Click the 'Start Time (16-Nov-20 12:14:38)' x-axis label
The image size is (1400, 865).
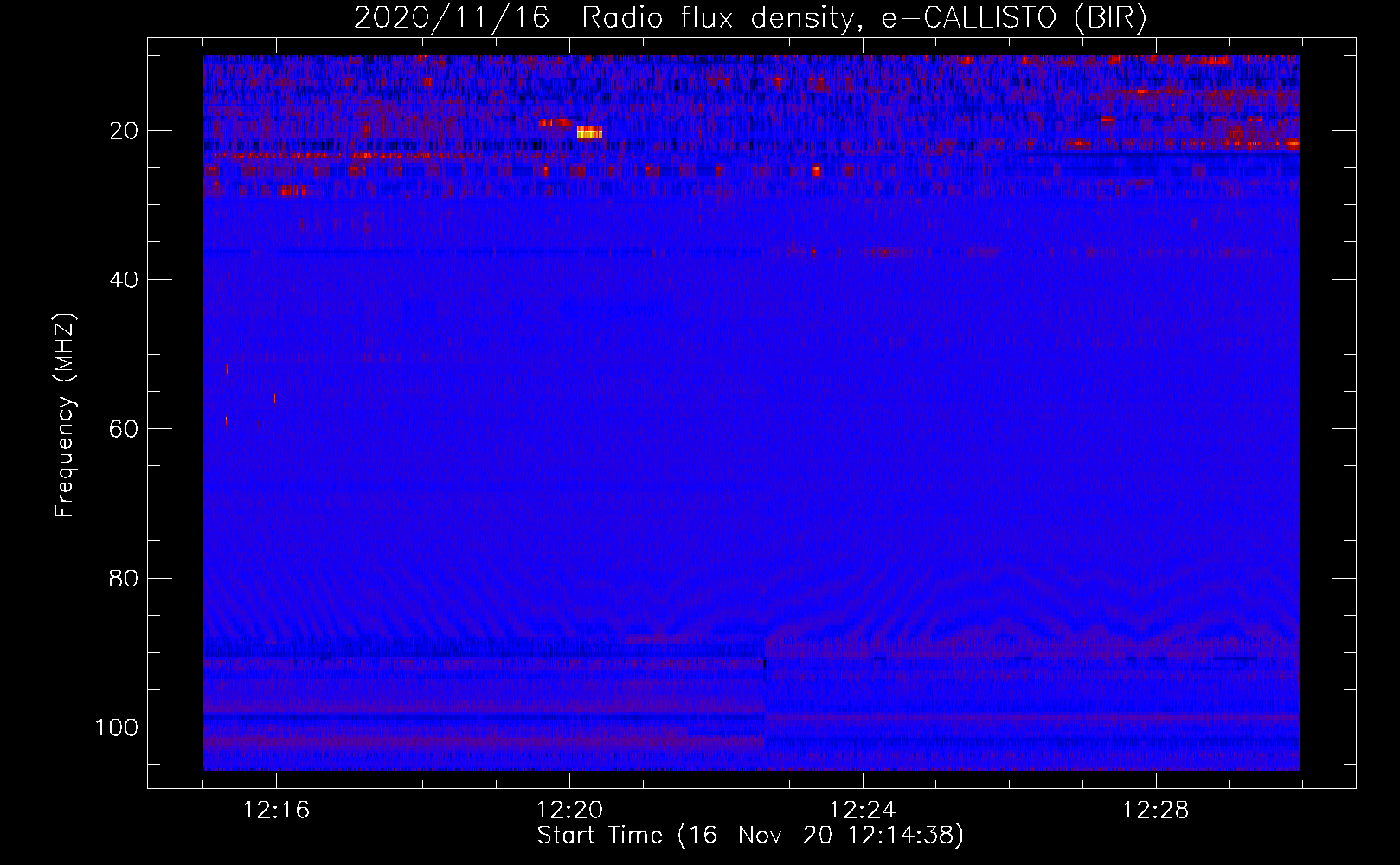coord(750,836)
